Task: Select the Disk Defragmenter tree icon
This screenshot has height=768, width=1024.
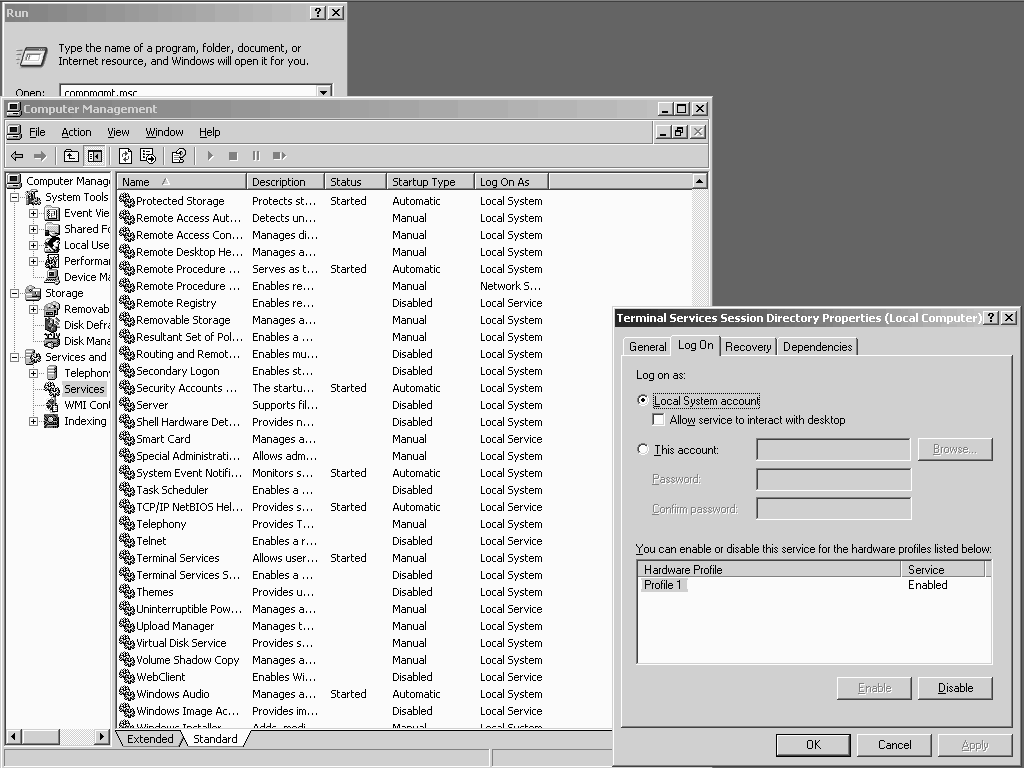Action: (52, 325)
